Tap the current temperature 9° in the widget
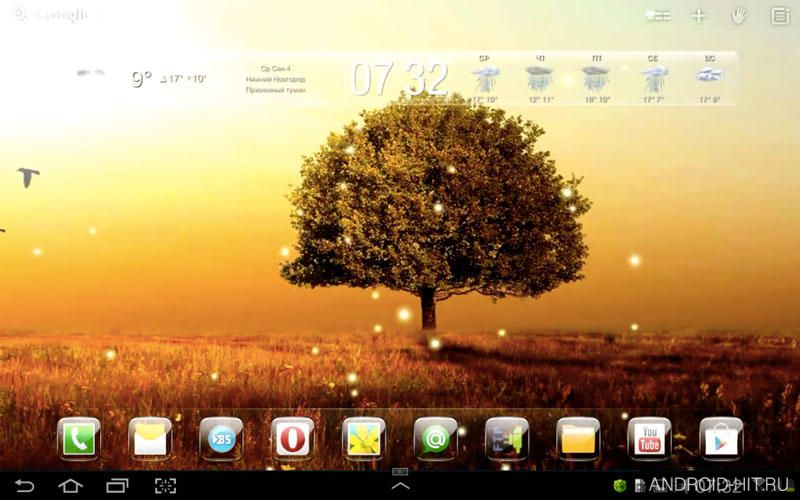800x500 pixels. [x=142, y=79]
